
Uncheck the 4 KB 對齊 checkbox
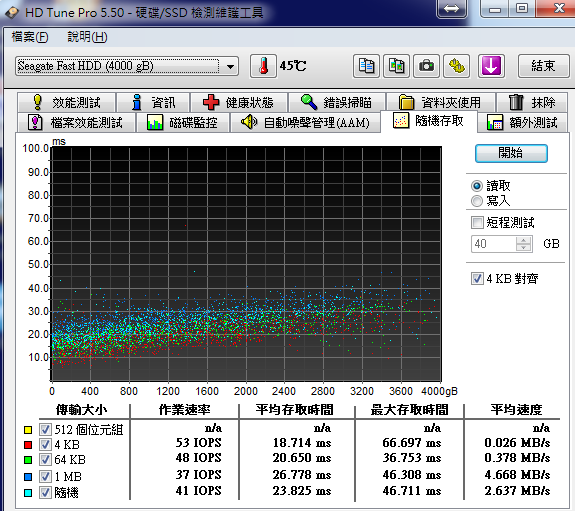coord(477,279)
